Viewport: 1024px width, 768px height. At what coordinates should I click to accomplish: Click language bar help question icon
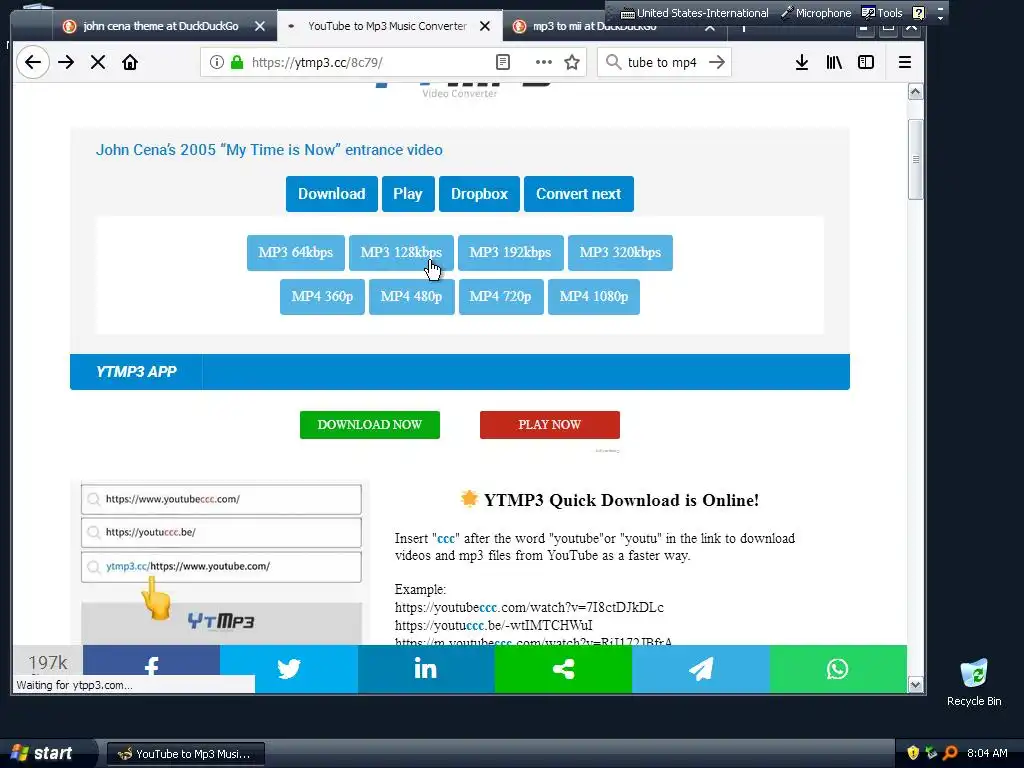[918, 12]
